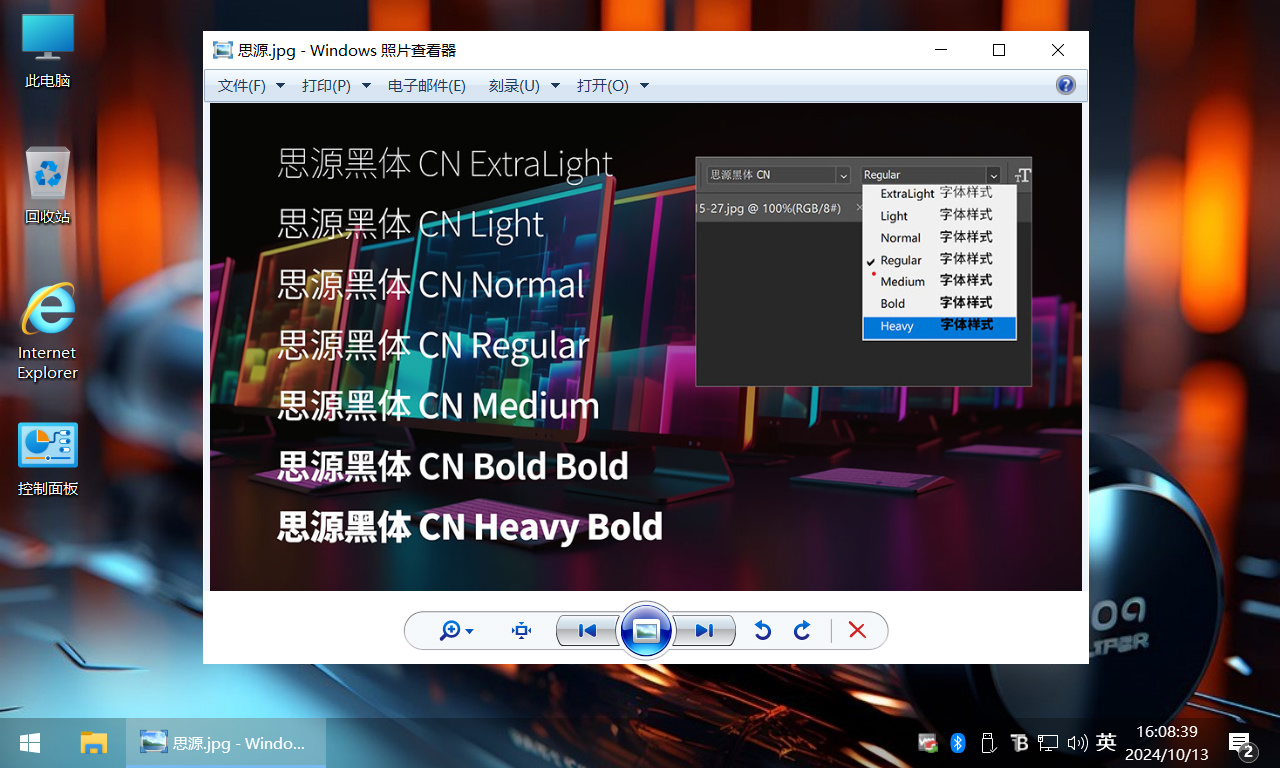Image resolution: width=1280 pixels, height=768 pixels.
Task: Open the blue help question mark
Action: [1066, 85]
